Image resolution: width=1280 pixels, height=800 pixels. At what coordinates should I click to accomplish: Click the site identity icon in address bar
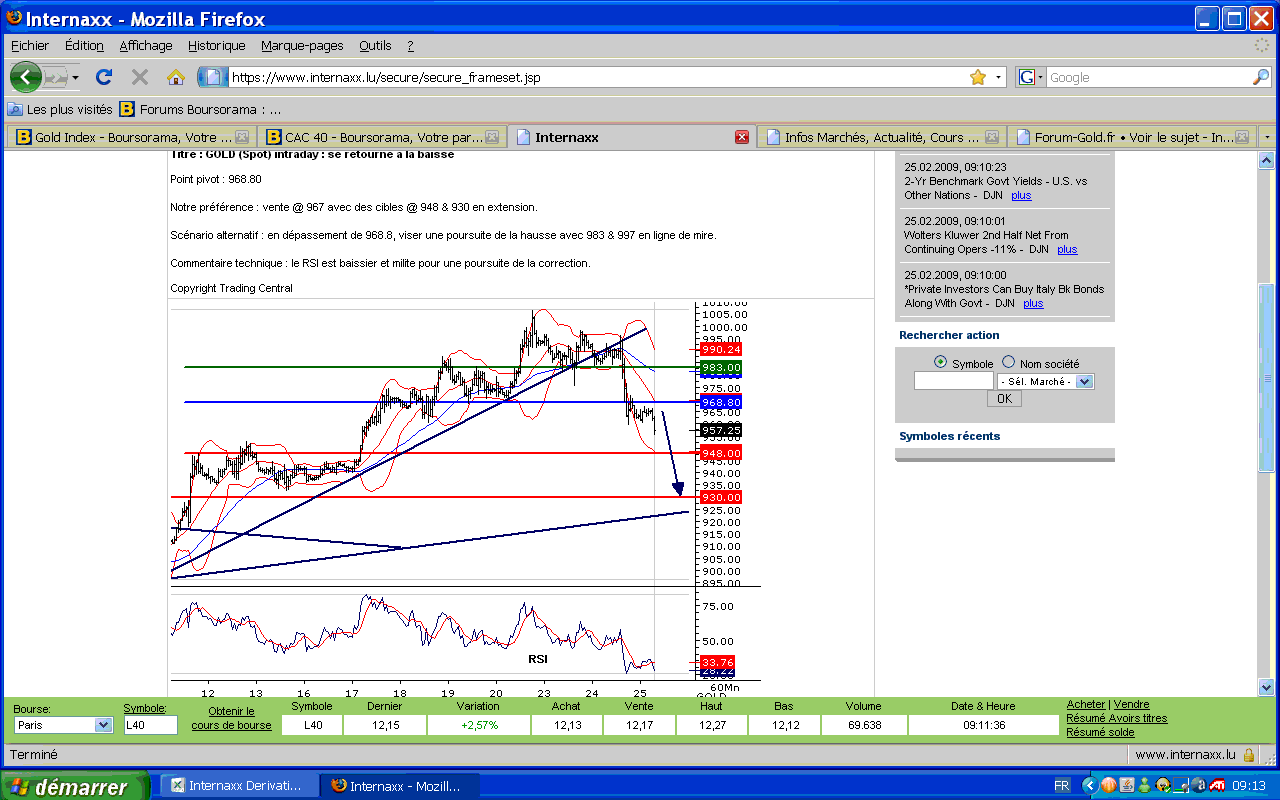212,77
